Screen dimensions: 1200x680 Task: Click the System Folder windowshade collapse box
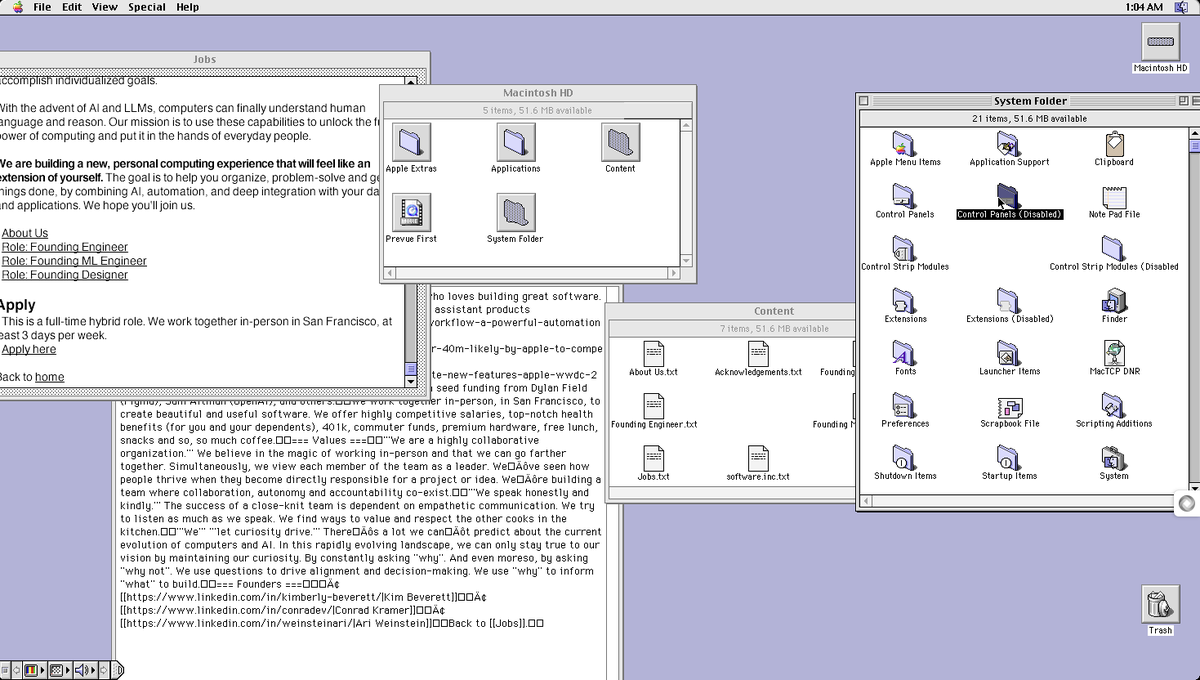coord(1195,101)
